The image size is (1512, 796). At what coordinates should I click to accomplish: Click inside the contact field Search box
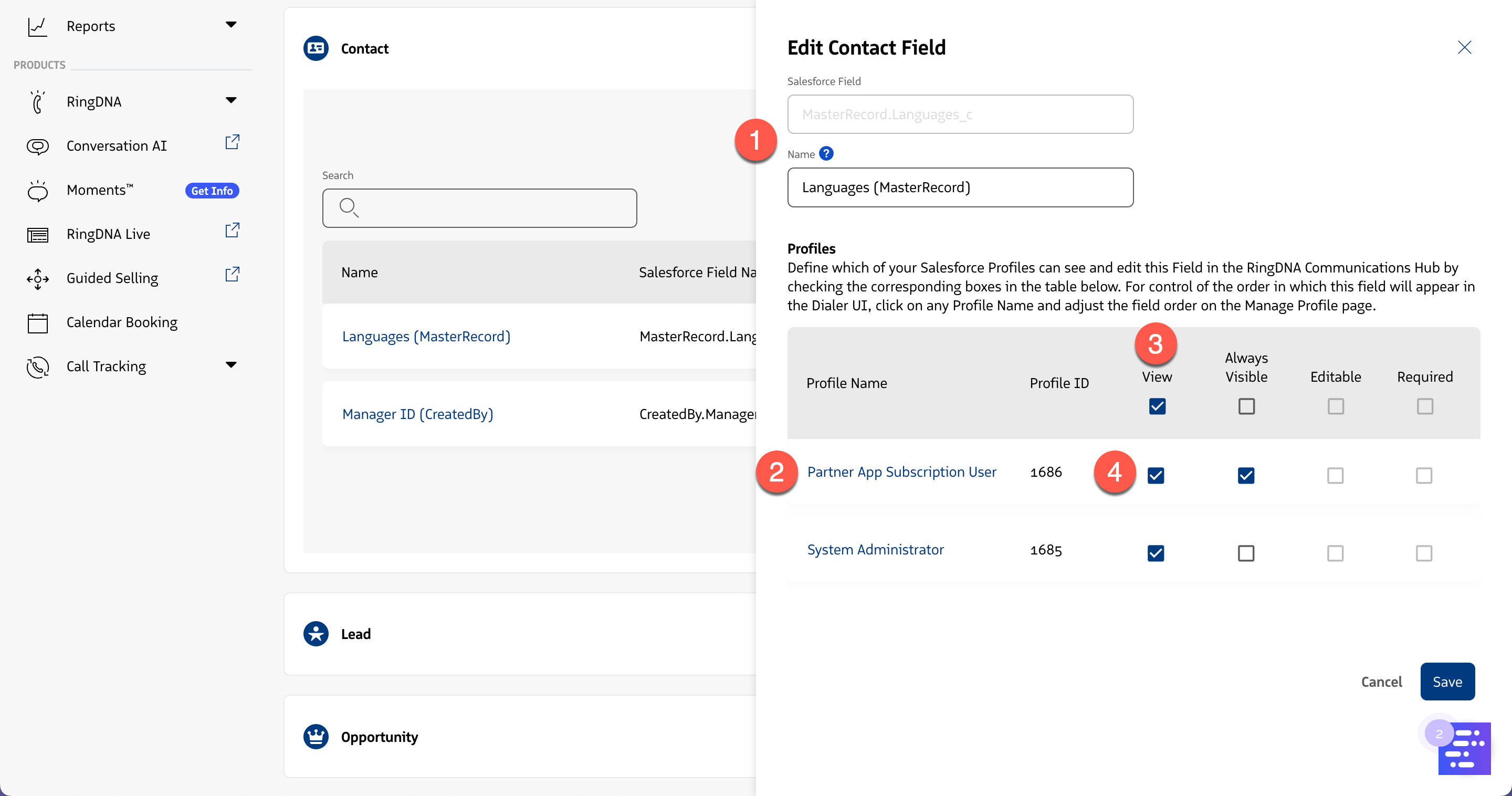479,208
